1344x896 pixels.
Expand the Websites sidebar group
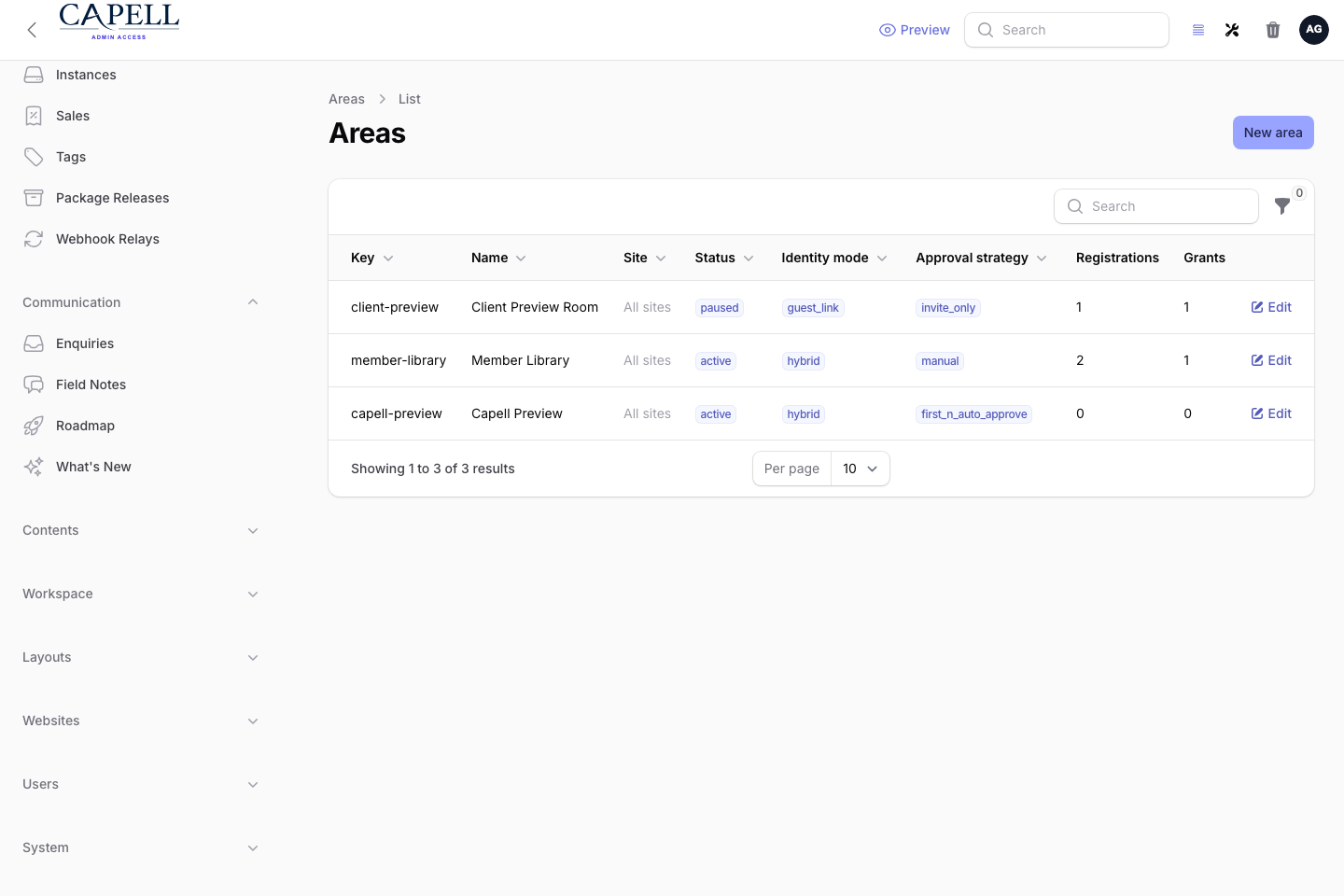[253, 721]
